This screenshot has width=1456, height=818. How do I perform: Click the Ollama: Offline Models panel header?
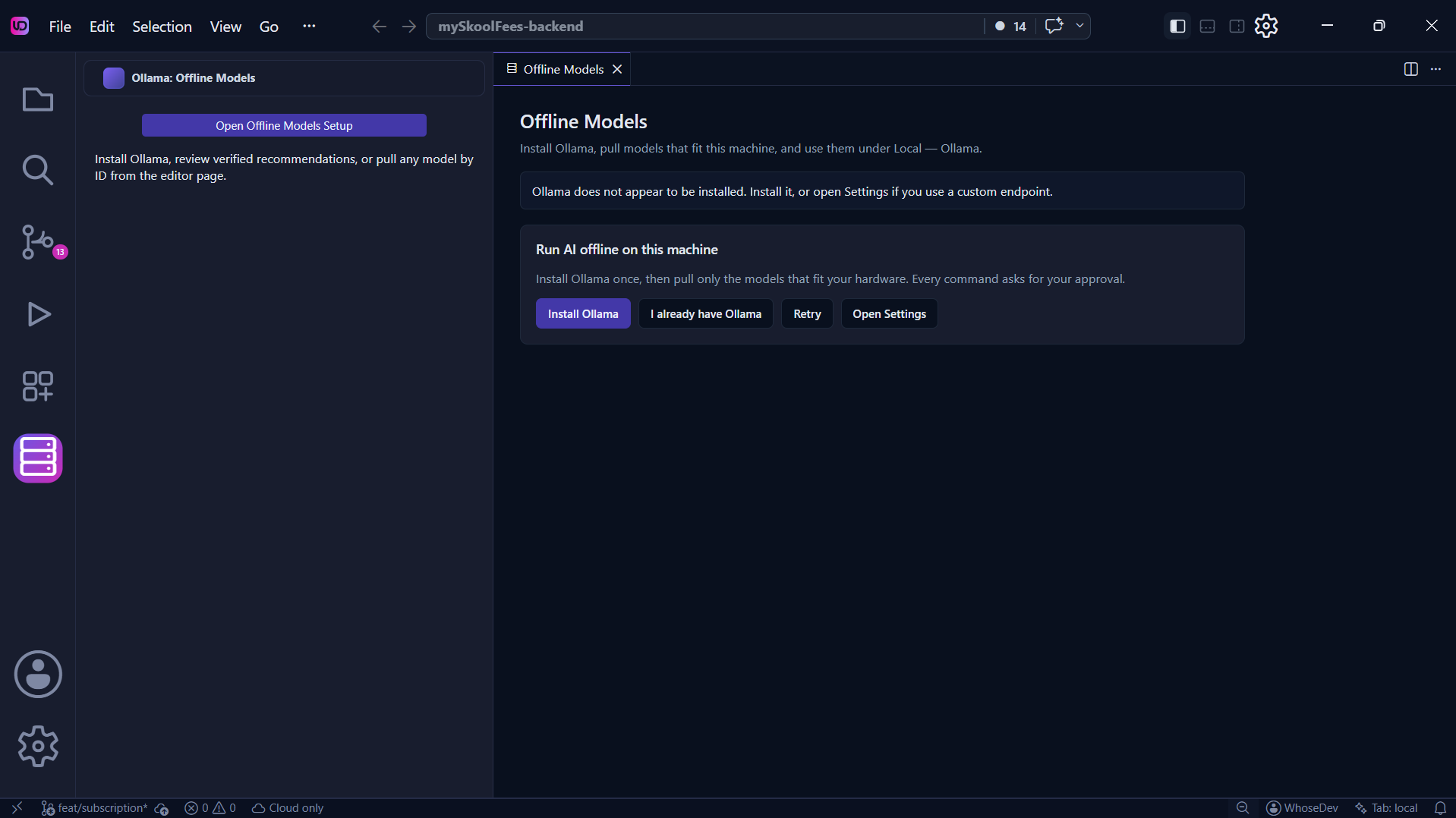tap(284, 78)
